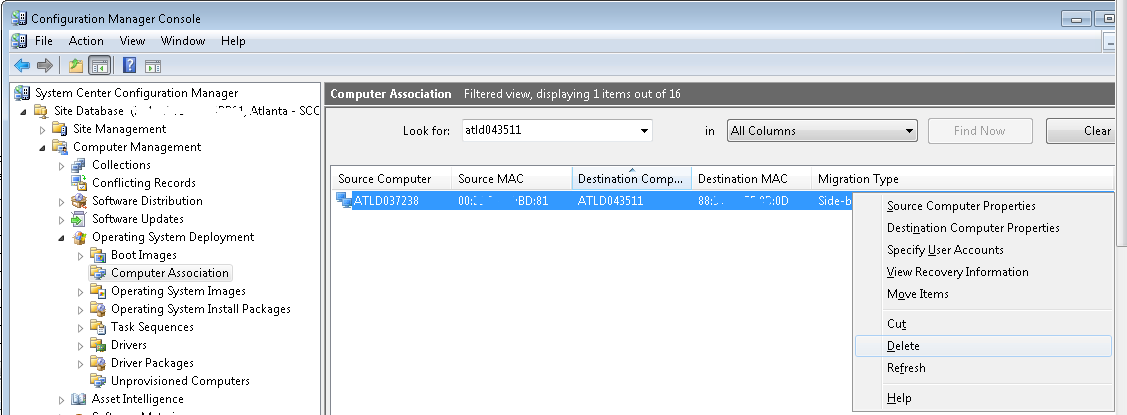Toggle the Show/Hide action pane icon
This screenshot has width=1127, height=415.
pyautogui.click(x=152, y=66)
